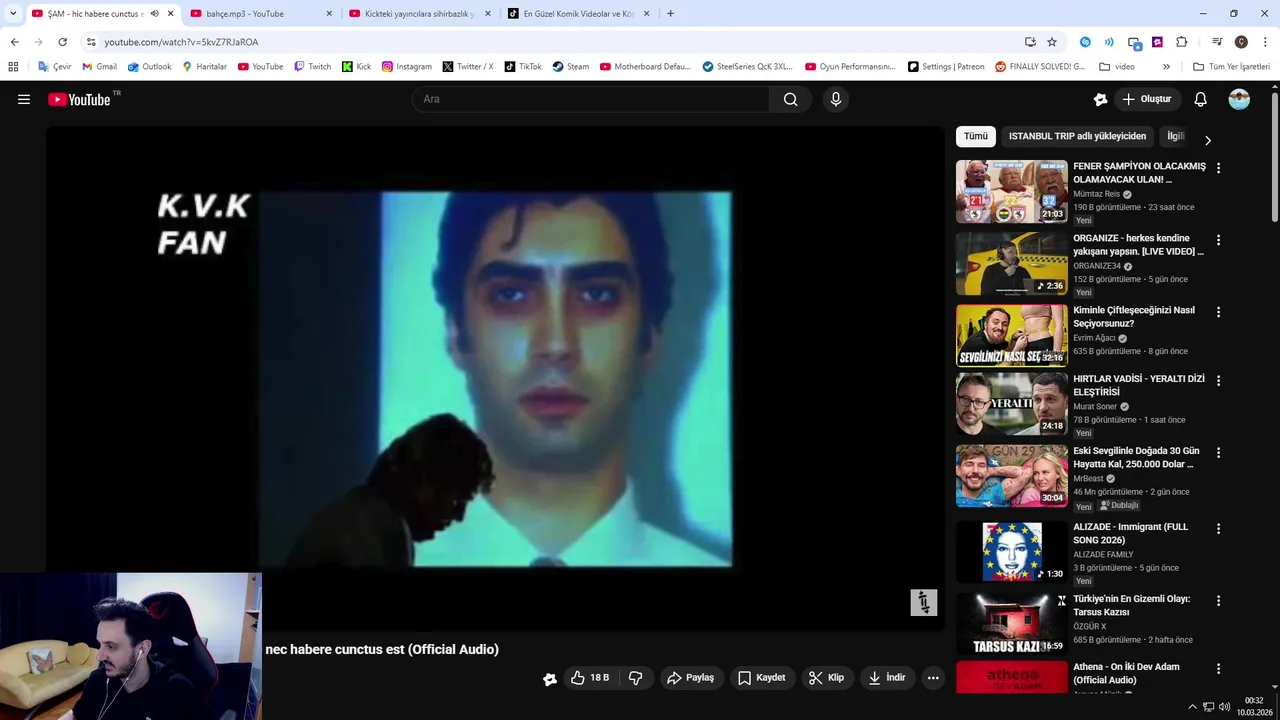Viewport: 1280px width, 720px height.
Task: Open a new browser tab
Action: [670, 14]
